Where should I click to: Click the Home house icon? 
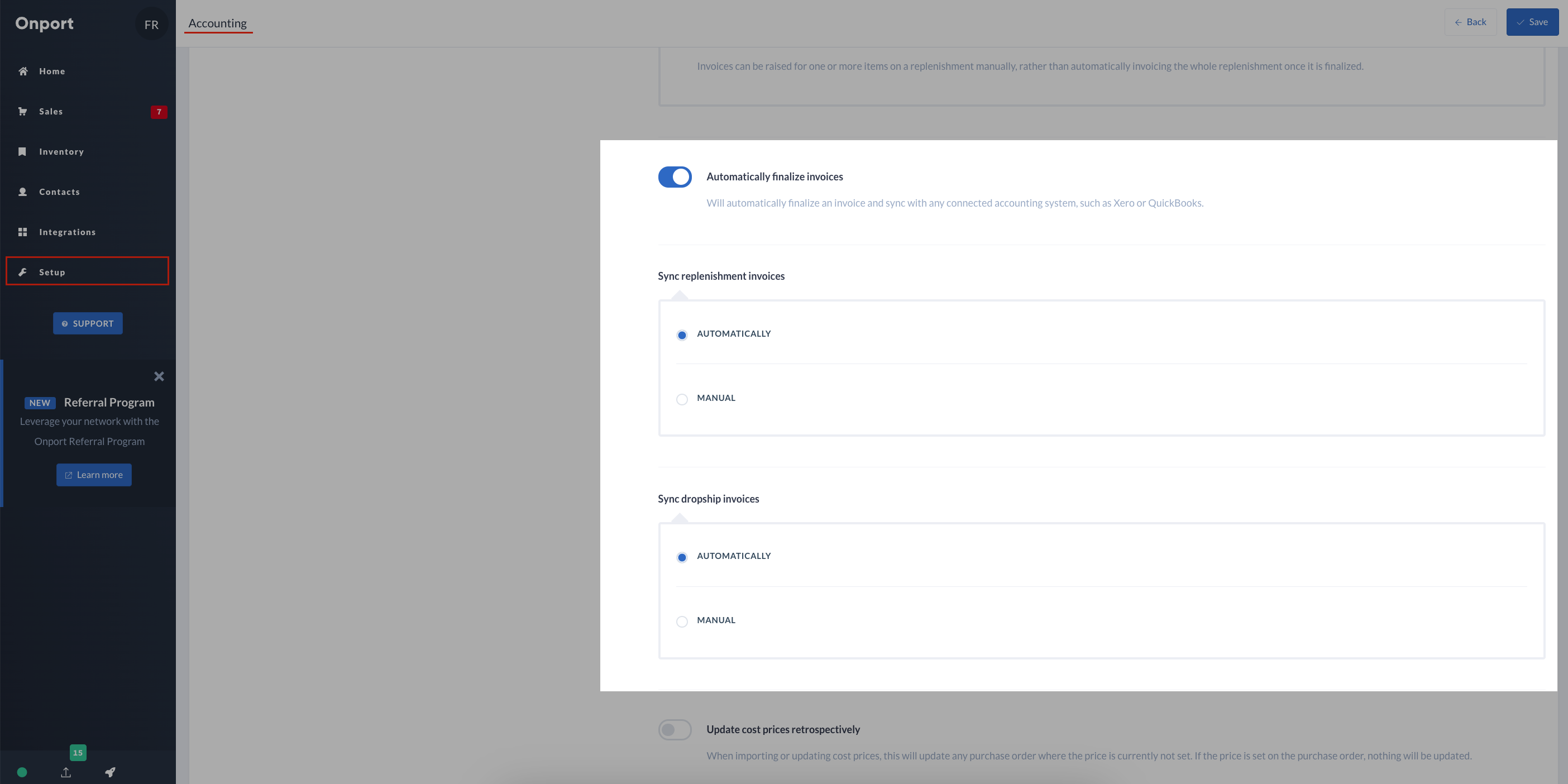coord(23,71)
